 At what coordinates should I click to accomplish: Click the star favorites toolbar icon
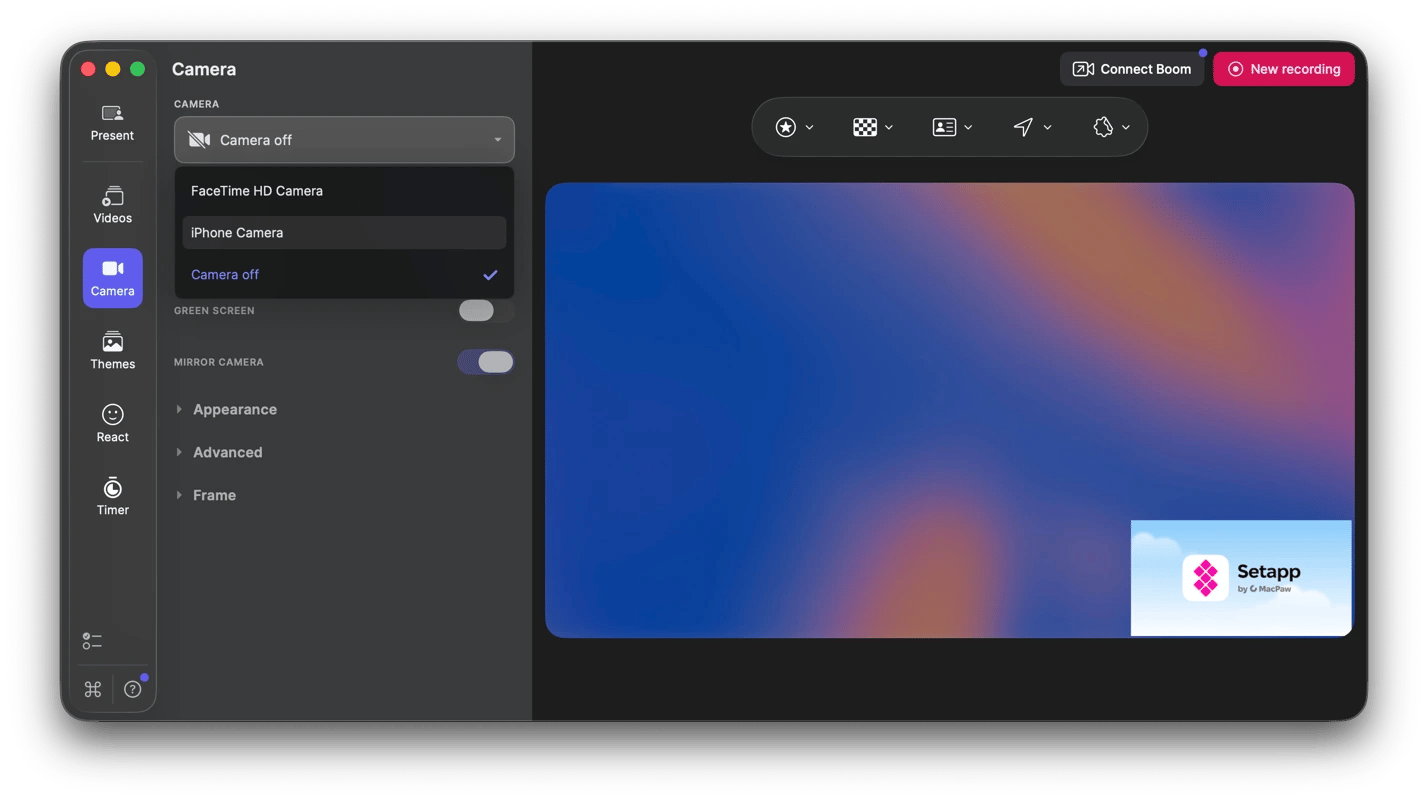tap(786, 127)
